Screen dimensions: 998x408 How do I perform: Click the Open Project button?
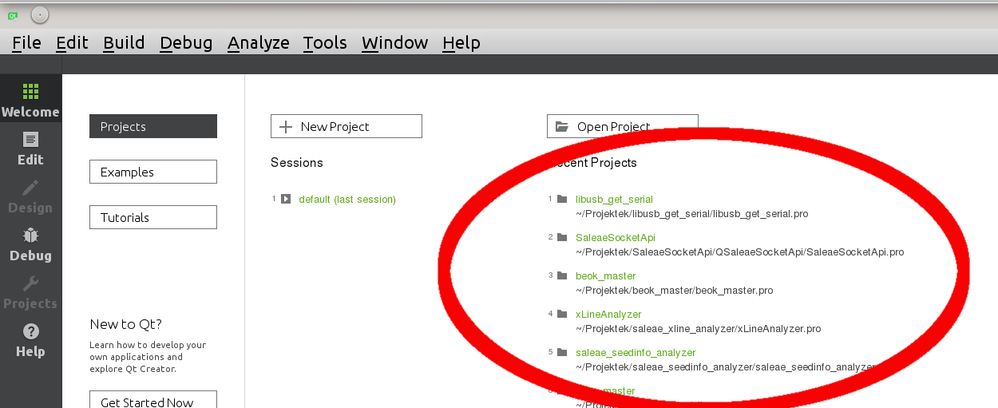[622, 126]
